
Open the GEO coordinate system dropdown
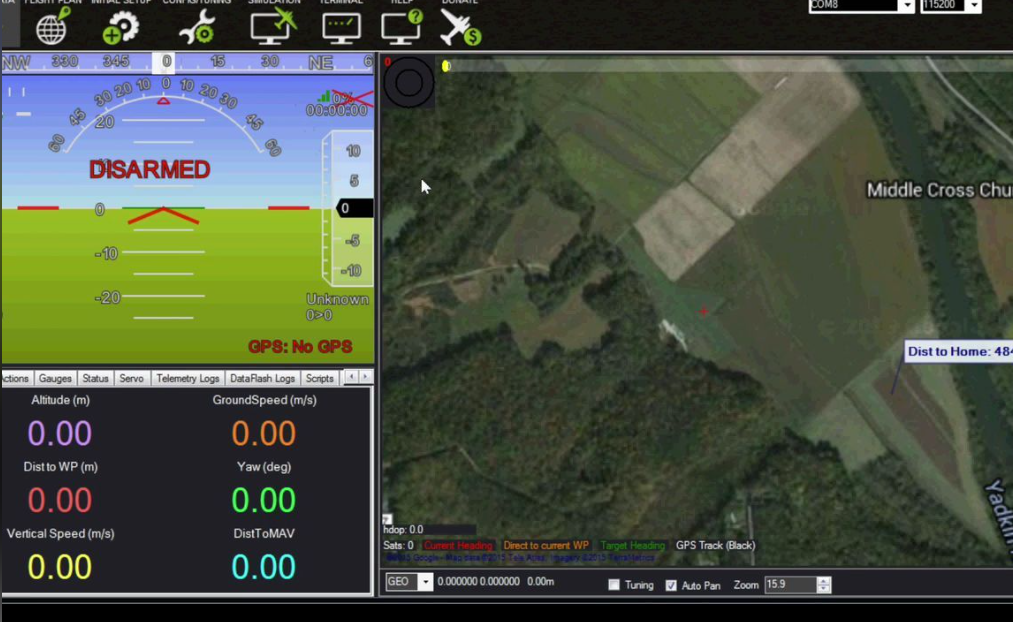click(425, 582)
